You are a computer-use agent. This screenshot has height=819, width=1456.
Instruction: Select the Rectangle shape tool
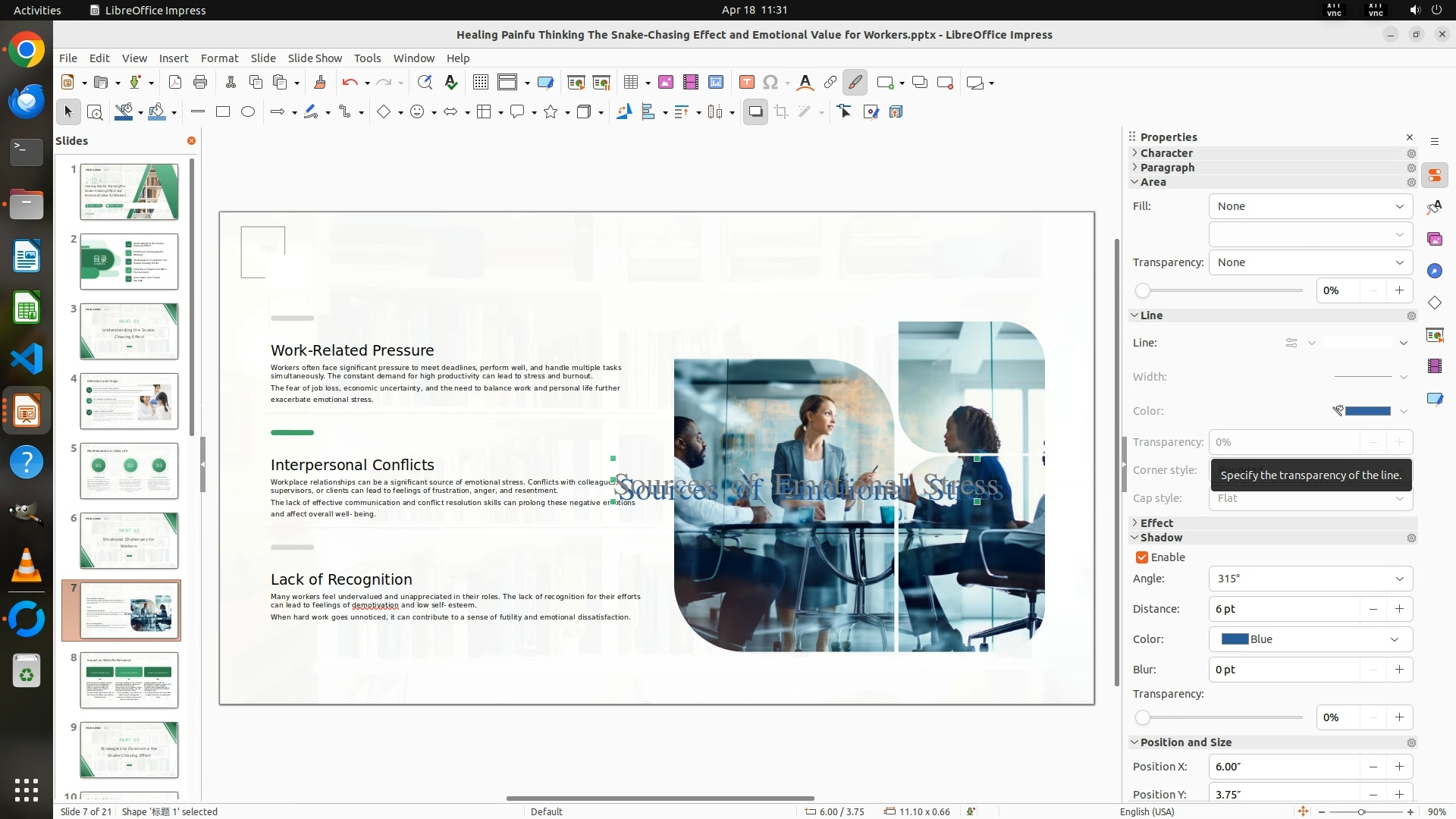pyautogui.click(x=223, y=112)
